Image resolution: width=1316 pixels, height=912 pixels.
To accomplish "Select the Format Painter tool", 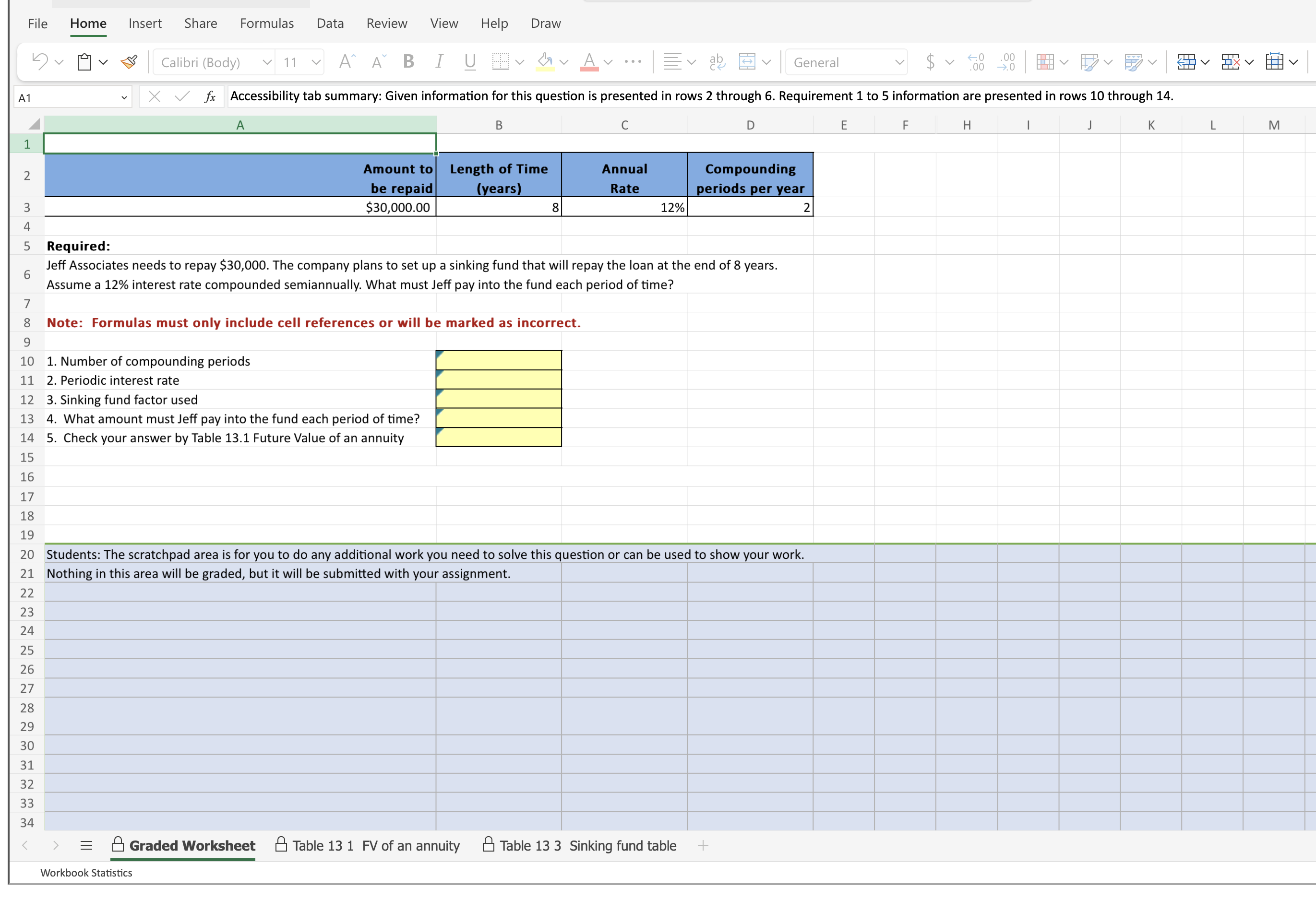I will click(128, 62).
